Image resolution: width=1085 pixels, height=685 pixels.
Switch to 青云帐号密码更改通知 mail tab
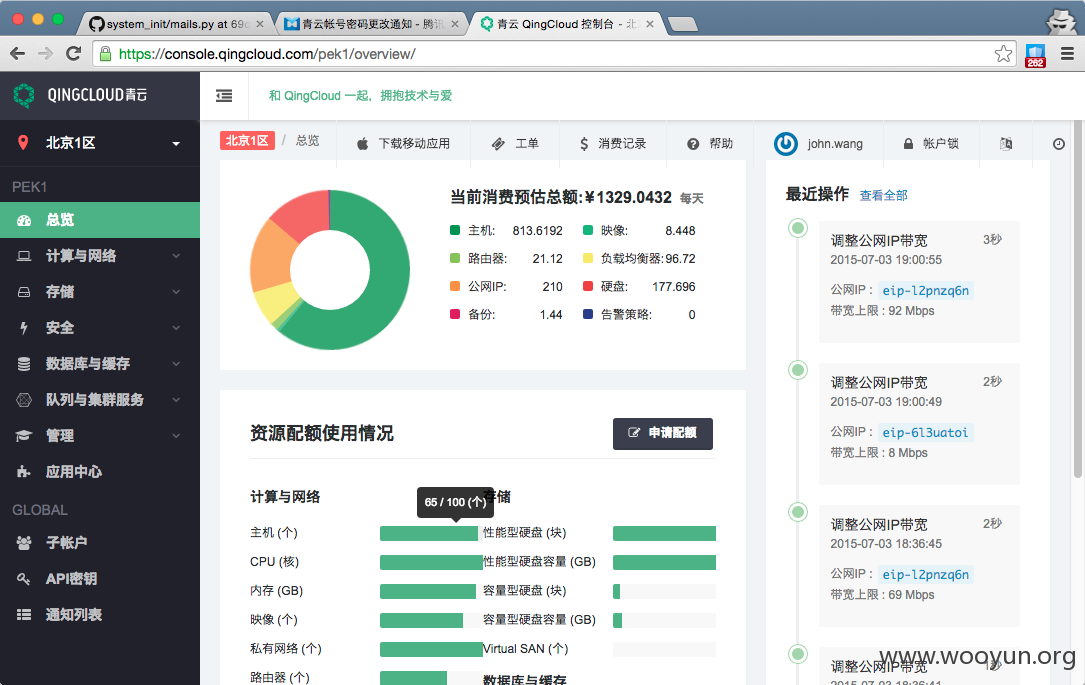pyautogui.click(x=372, y=24)
